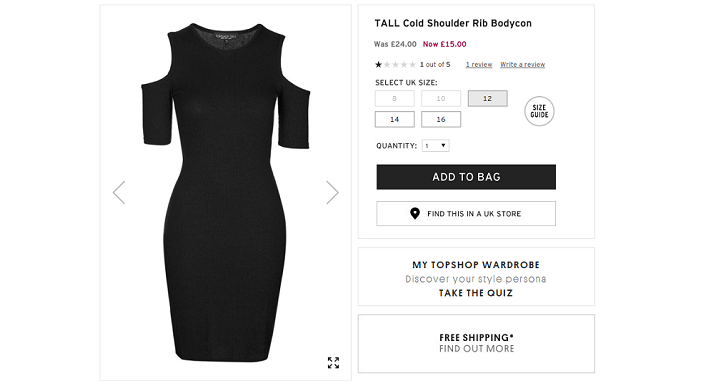
Task: Open Free Shipping Find Out More banner
Action: 476,343
